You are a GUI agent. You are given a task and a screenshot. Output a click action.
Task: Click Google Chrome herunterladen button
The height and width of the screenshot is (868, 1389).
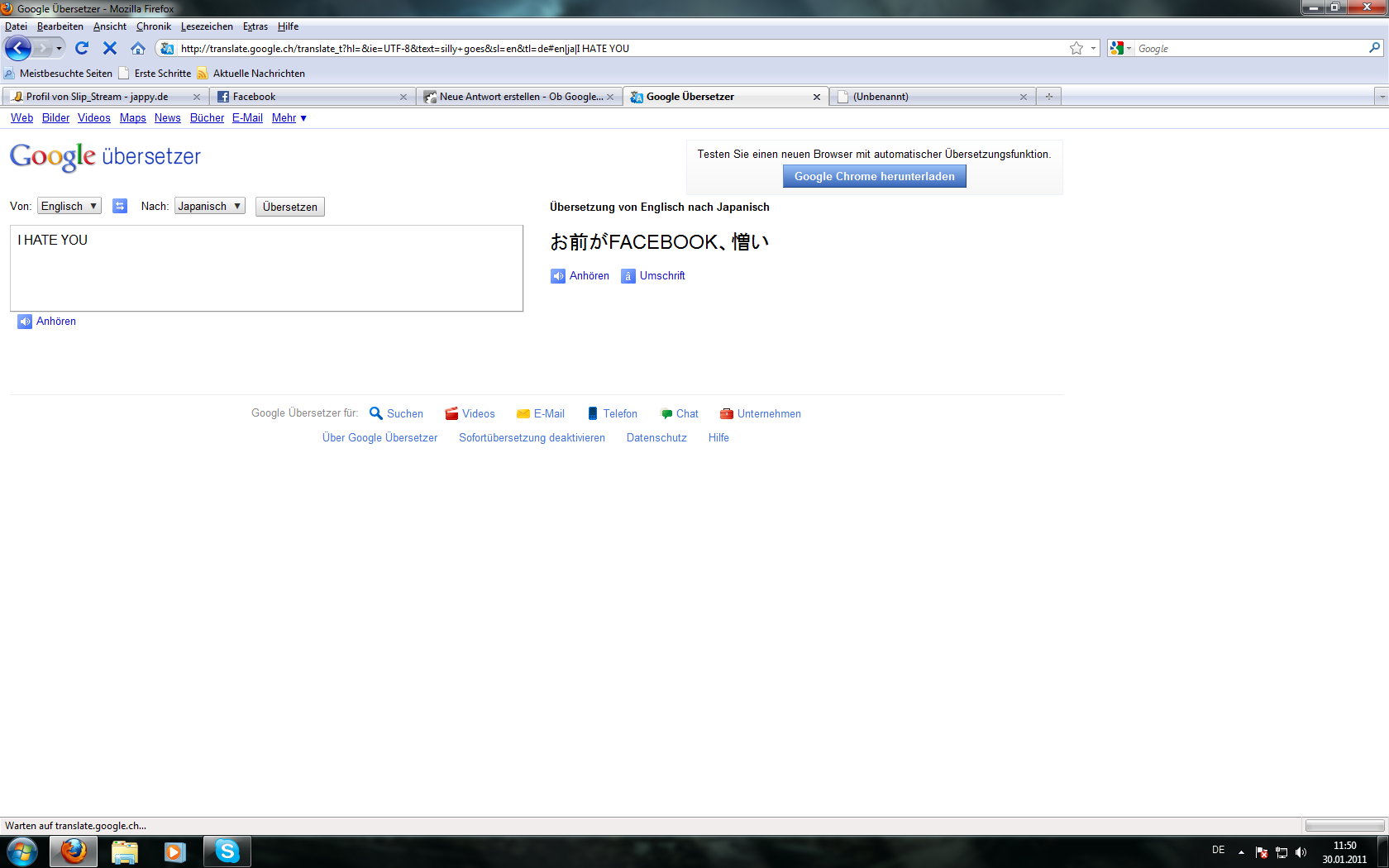point(874,176)
